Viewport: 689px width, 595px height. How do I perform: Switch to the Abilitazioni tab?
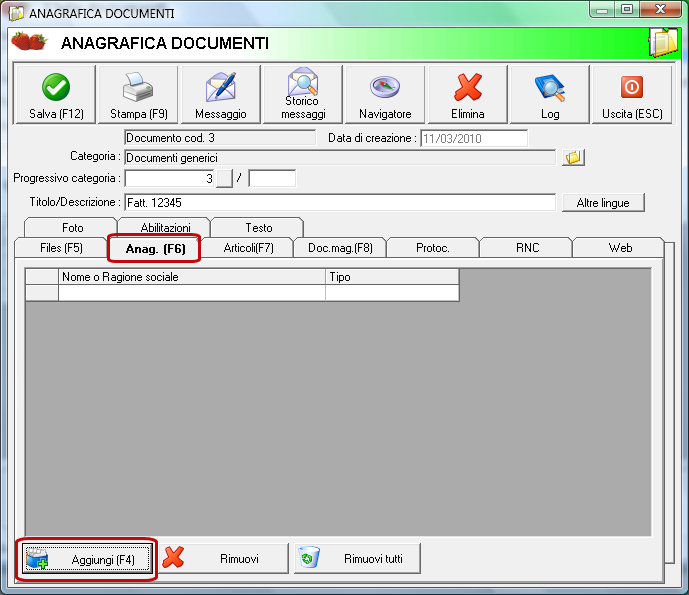[x=165, y=228]
